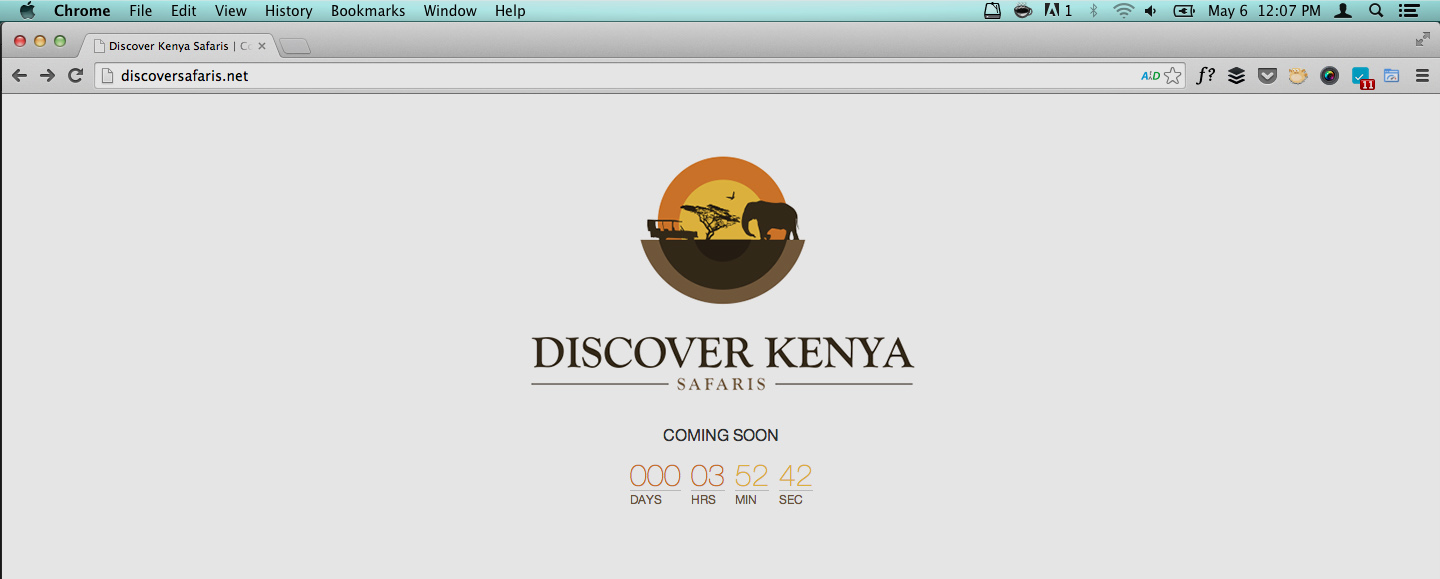Bookmark this page with the star icon
This screenshot has height=579, width=1440.
tap(1173, 76)
